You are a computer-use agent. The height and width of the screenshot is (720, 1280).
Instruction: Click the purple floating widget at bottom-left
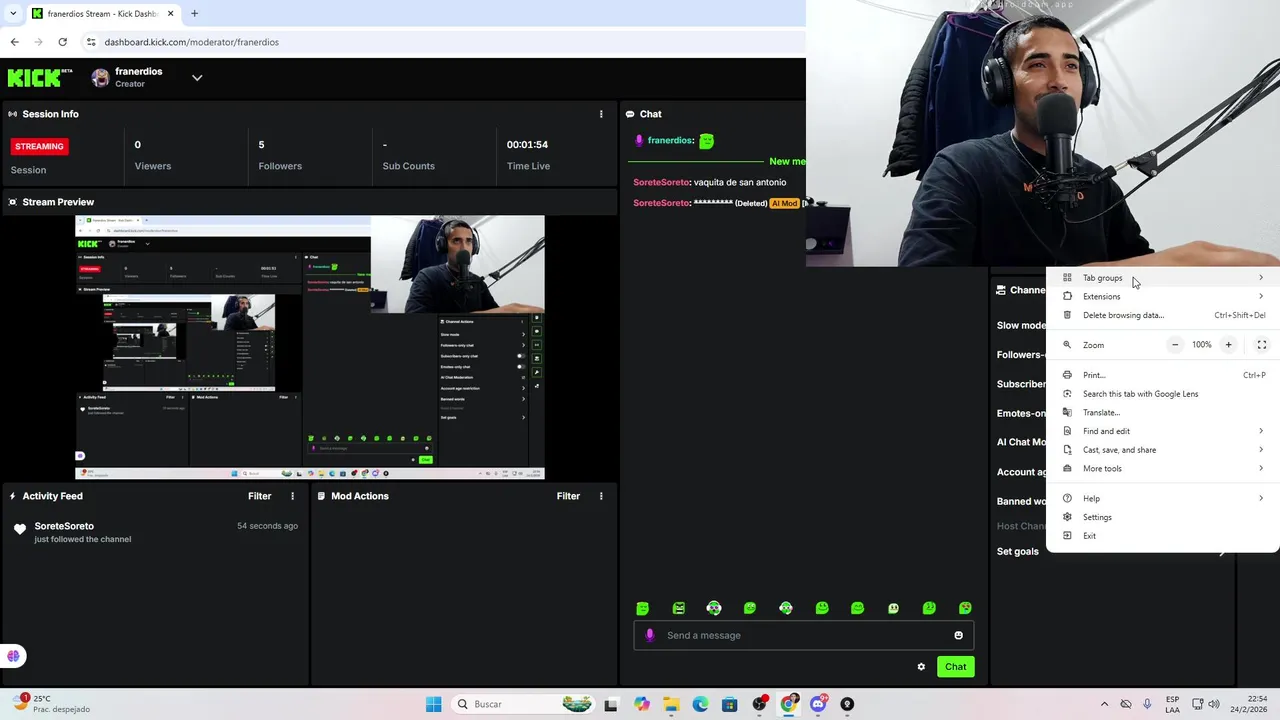click(x=13, y=656)
